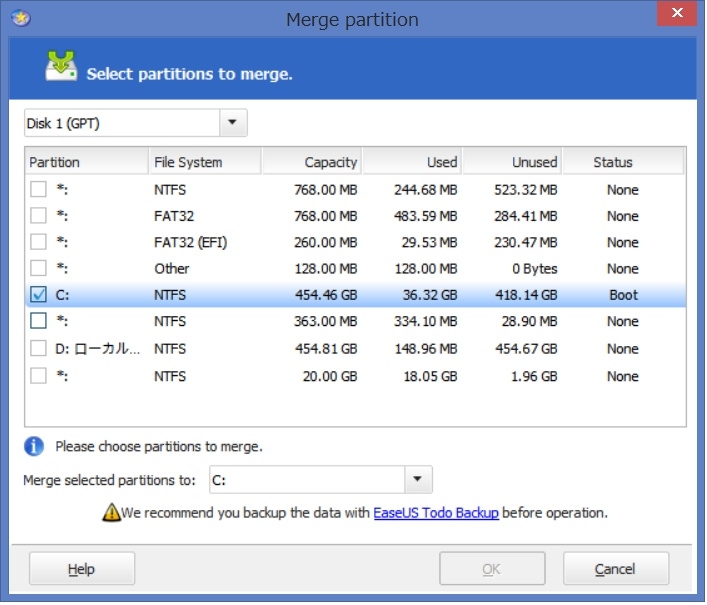Tick the 20.00 GB NTFS partition checkbox
707x605 pixels.
coord(38,376)
